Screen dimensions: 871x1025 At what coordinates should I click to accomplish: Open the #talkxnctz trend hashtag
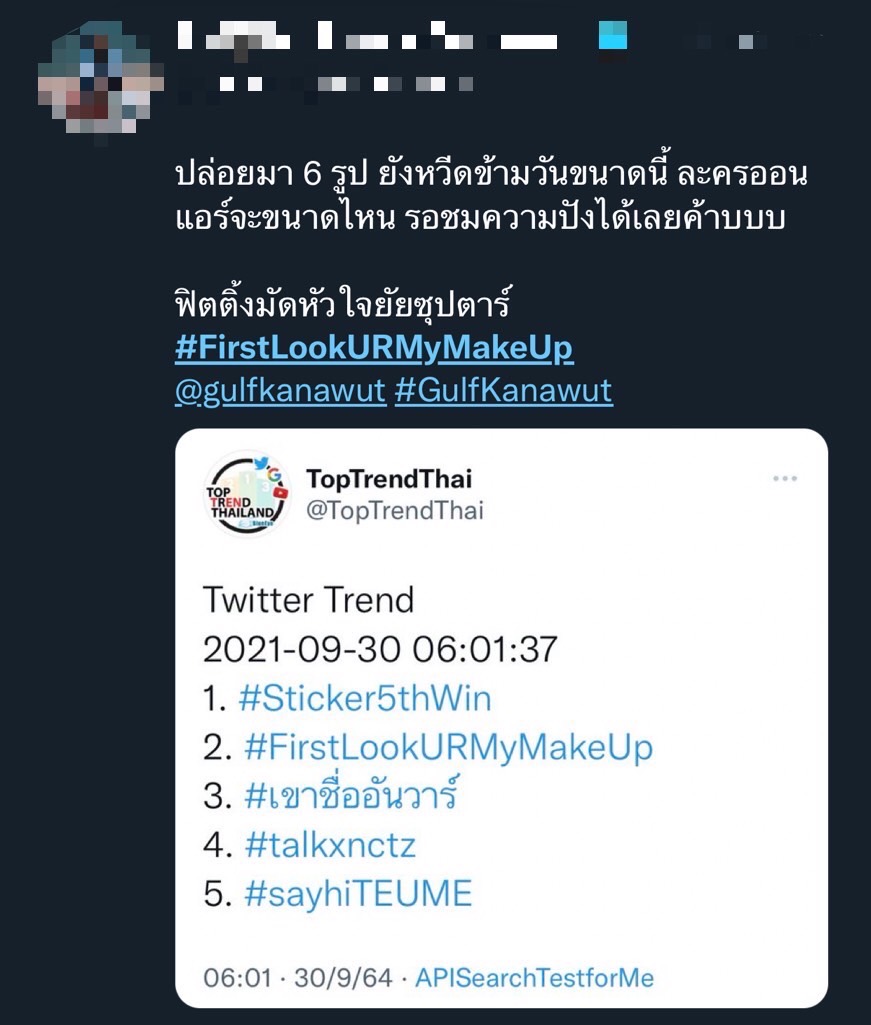point(330,846)
